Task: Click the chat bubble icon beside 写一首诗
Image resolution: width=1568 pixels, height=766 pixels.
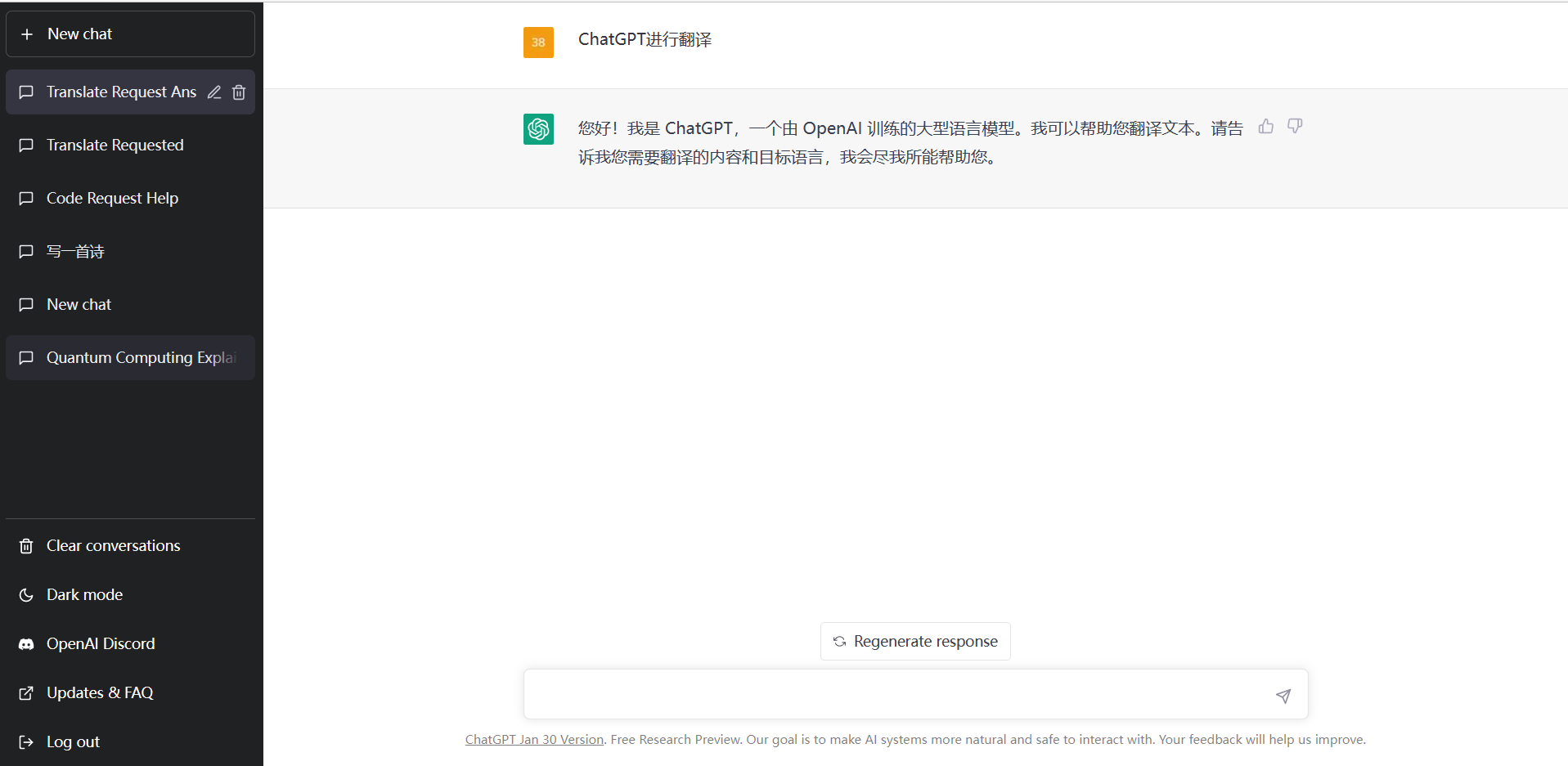Action: (x=26, y=252)
